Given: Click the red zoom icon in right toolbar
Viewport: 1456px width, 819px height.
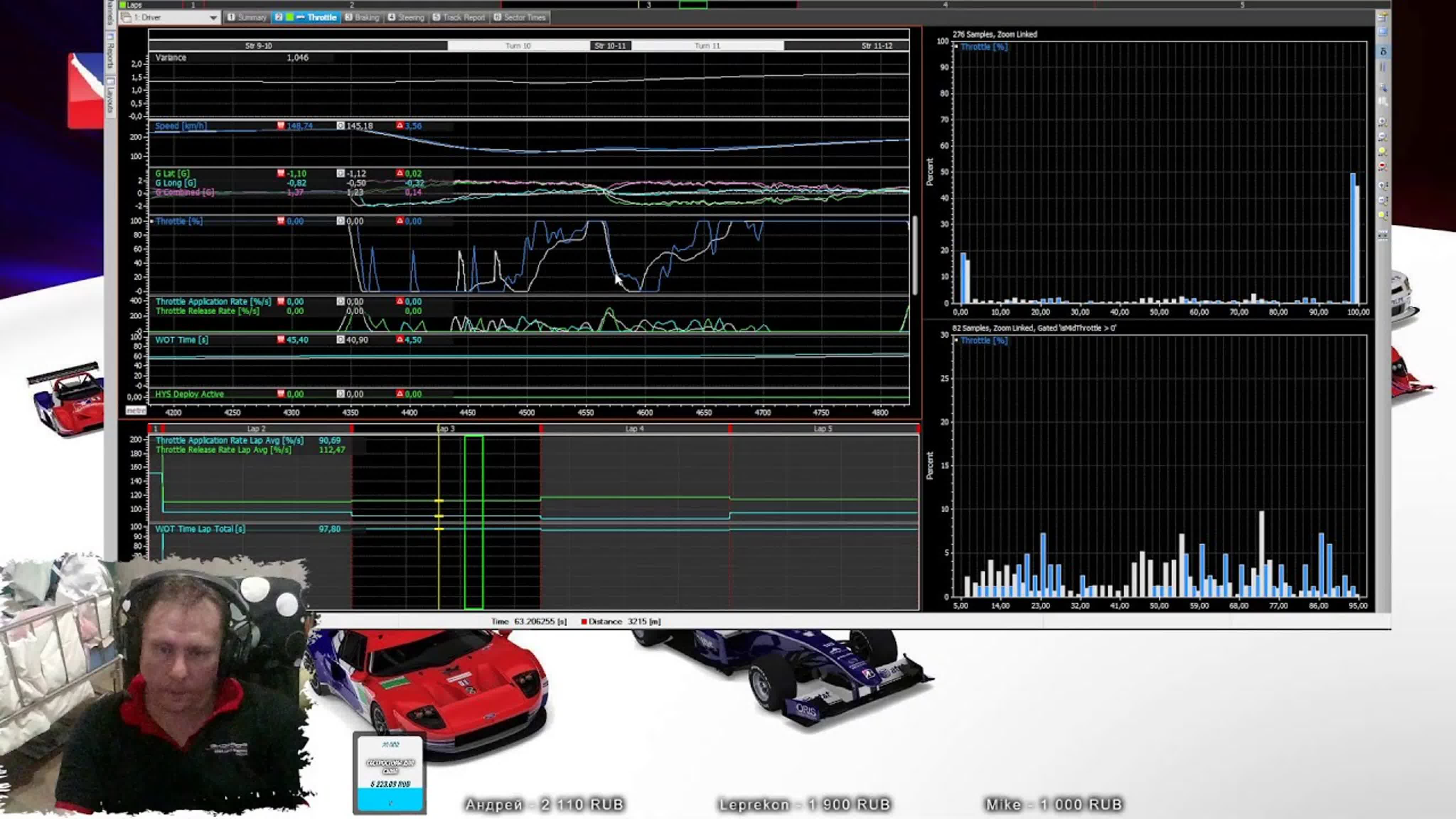Looking at the screenshot, I should pyautogui.click(x=1382, y=166).
